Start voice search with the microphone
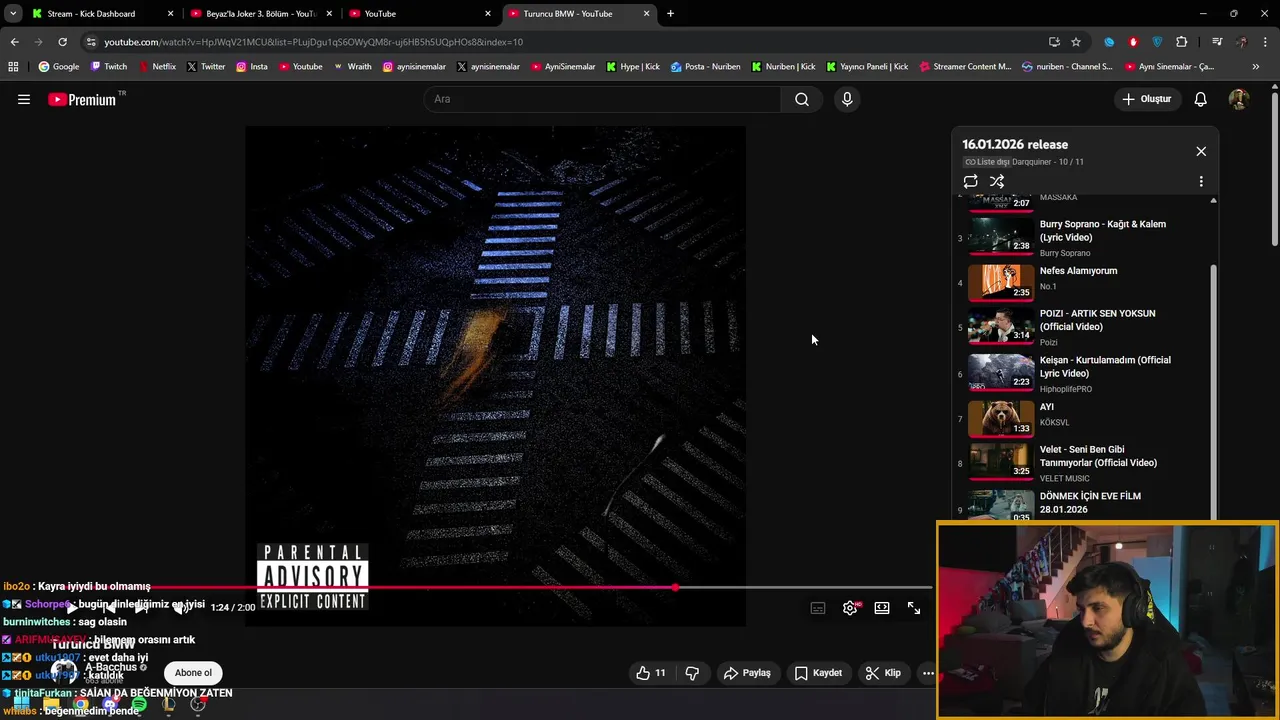 coord(847,99)
